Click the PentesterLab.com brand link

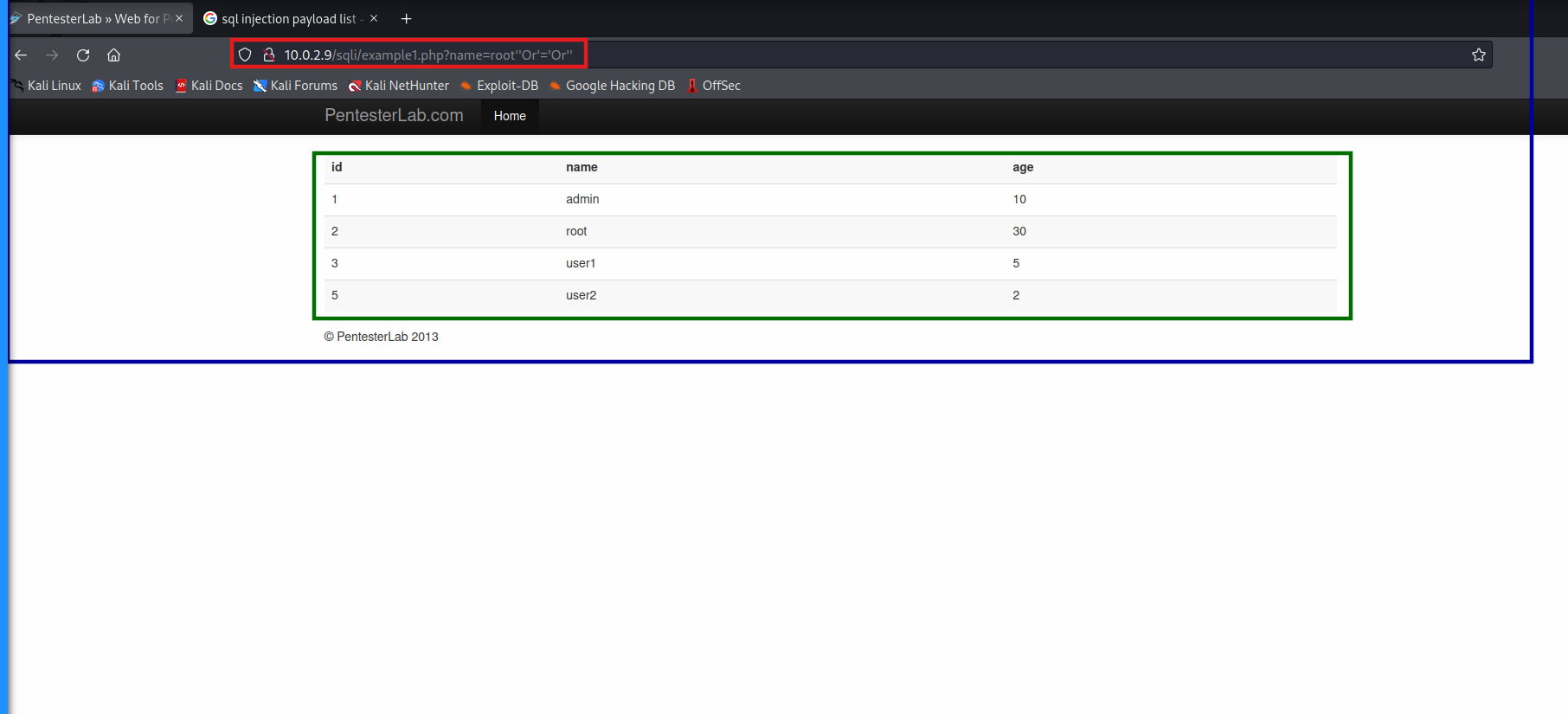[394, 115]
